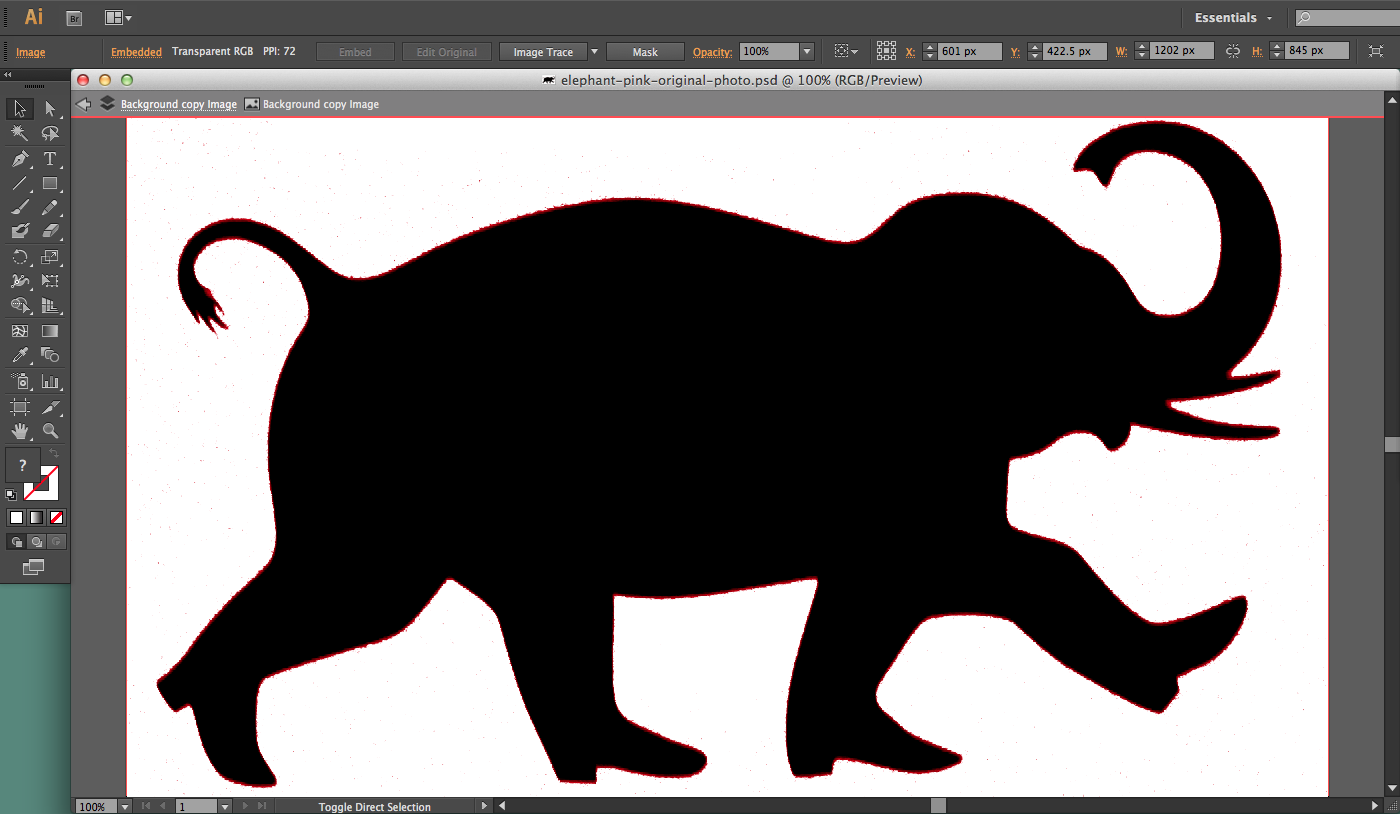This screenshot has width=1400, height=814.
Task: Click the Mask button
Action: 645,52
